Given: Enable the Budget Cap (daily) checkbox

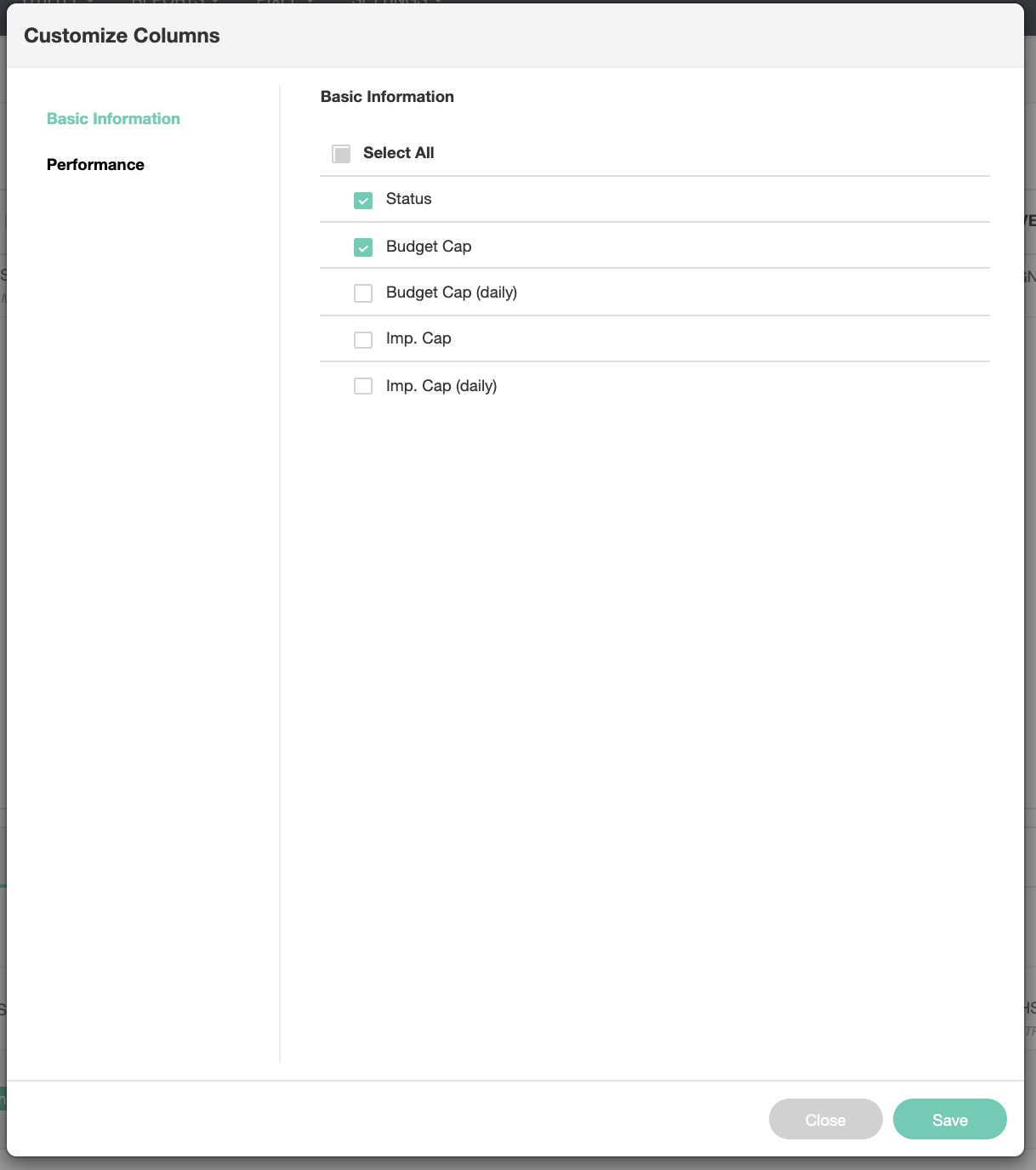Looking at the screenshot, I should tap(363, 293).
